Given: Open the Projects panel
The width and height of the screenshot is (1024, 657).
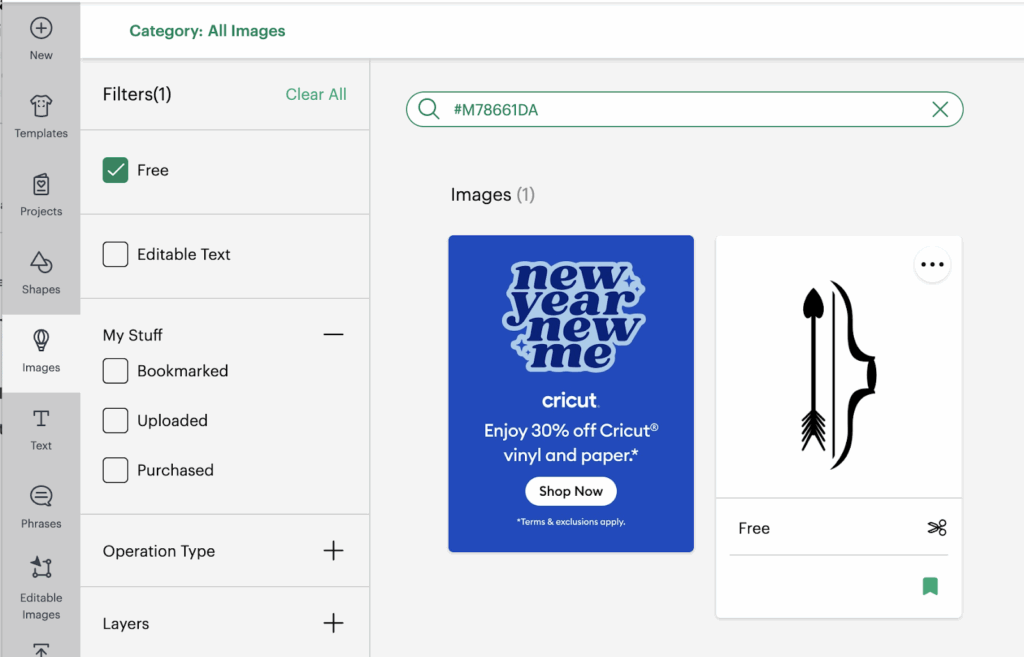Looking at the screenshot, I should pyautogui.click(x=41, y=195).
